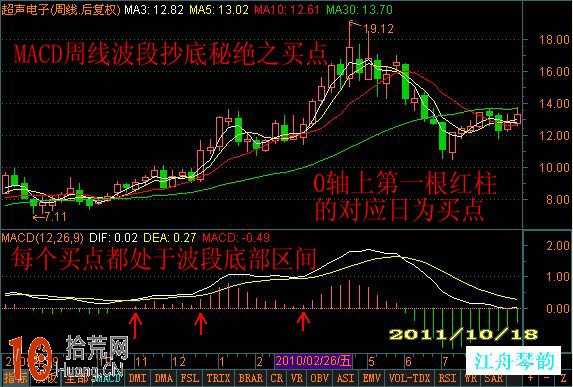This screenshot has height=387, width=573.
Task: Click month 12 on the time axis
Action: point(179,362)
